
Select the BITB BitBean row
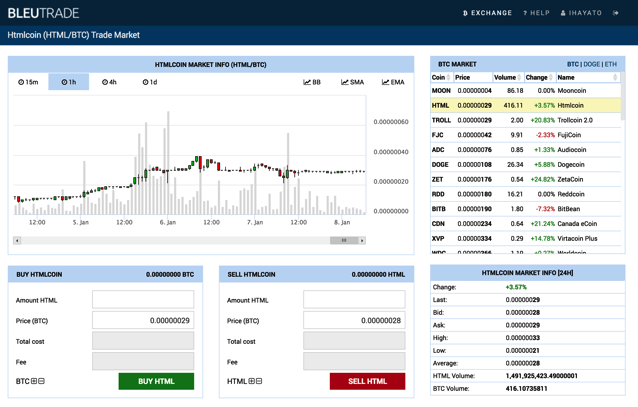[x=526, y=209]
